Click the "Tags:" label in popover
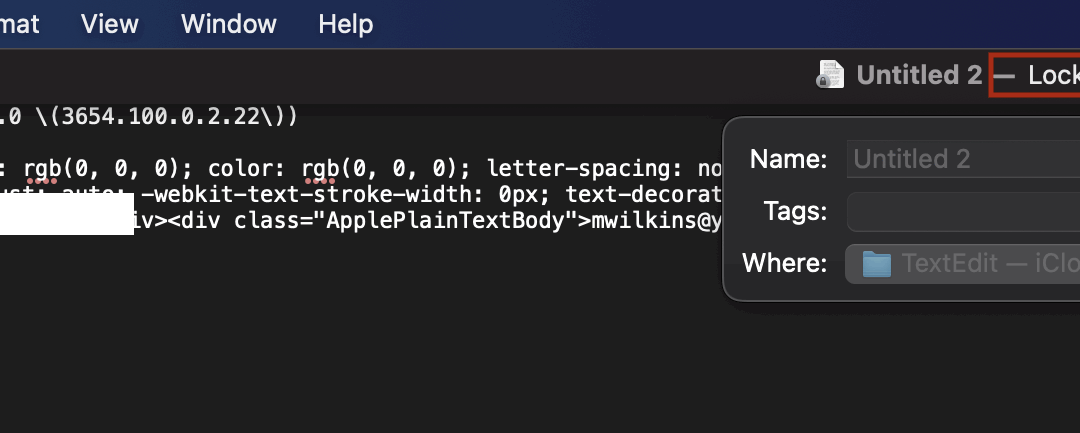Viewport: 1080px width, 433px height. 795,212
